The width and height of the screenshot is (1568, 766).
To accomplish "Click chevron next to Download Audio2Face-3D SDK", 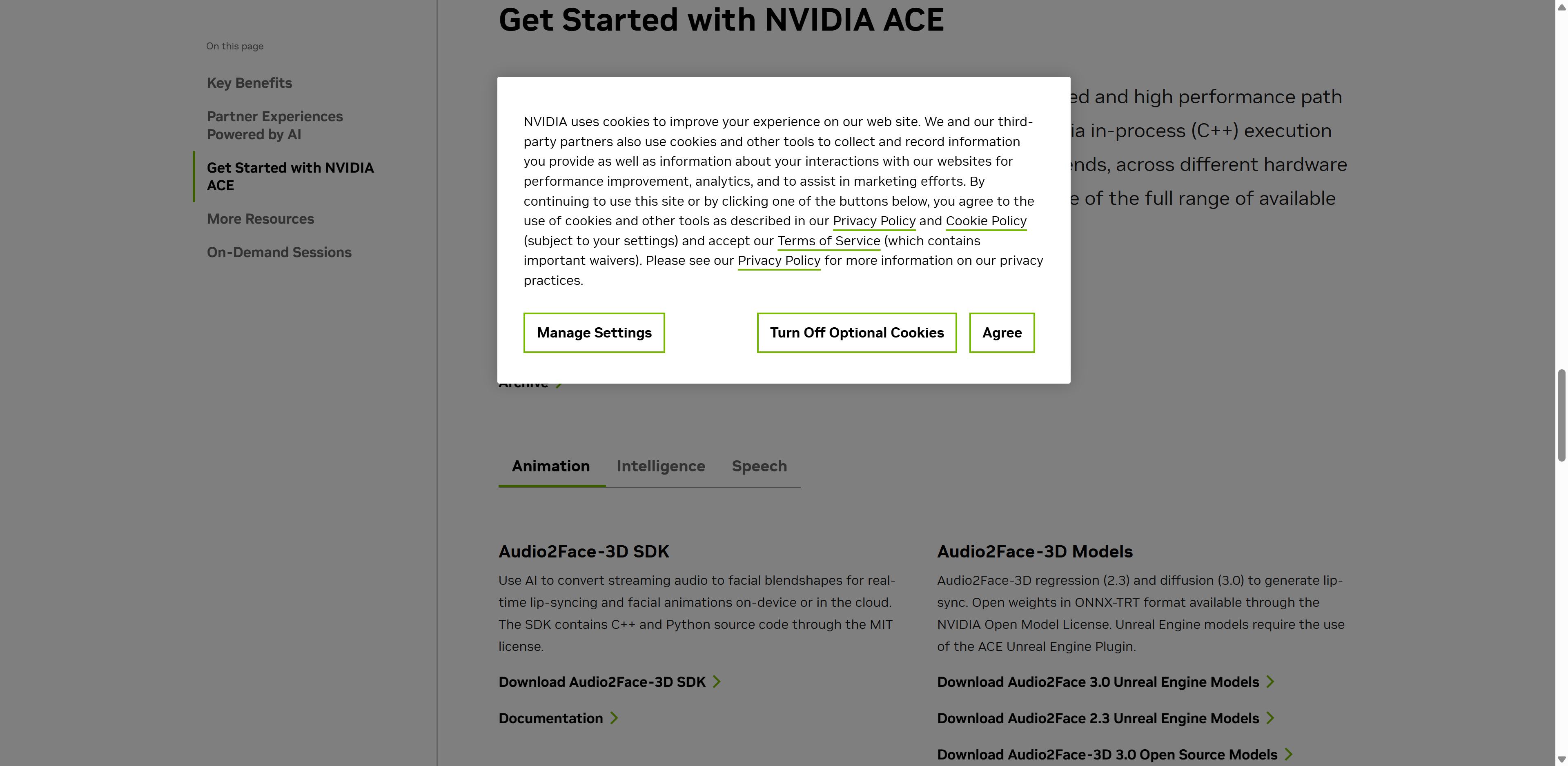I will (717, 682).
